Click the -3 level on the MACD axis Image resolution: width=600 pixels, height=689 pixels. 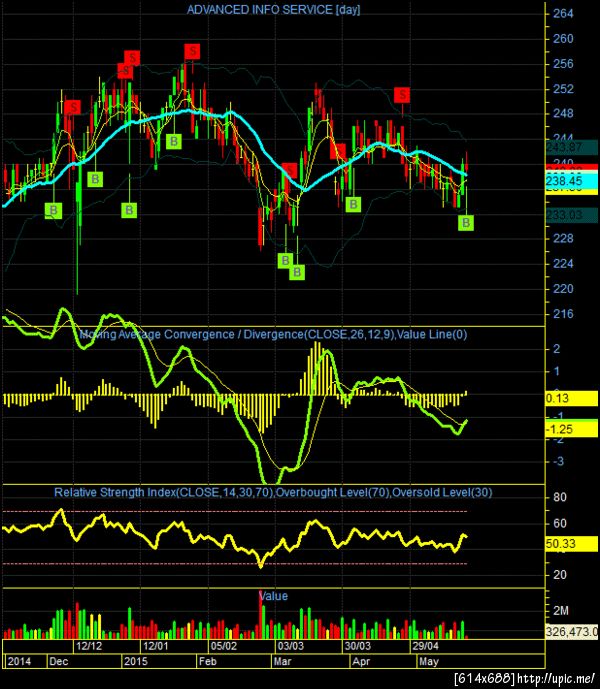point(558,461)
